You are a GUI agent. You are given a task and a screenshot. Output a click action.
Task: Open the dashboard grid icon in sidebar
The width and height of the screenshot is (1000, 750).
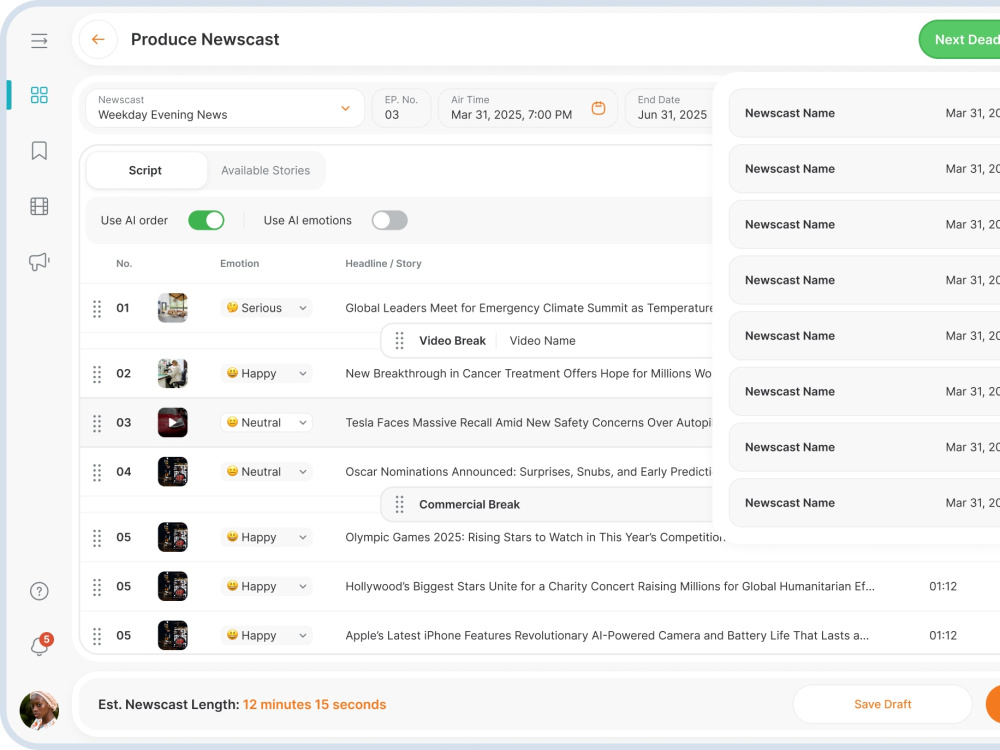pyautogui.click(x=39, y=95)
